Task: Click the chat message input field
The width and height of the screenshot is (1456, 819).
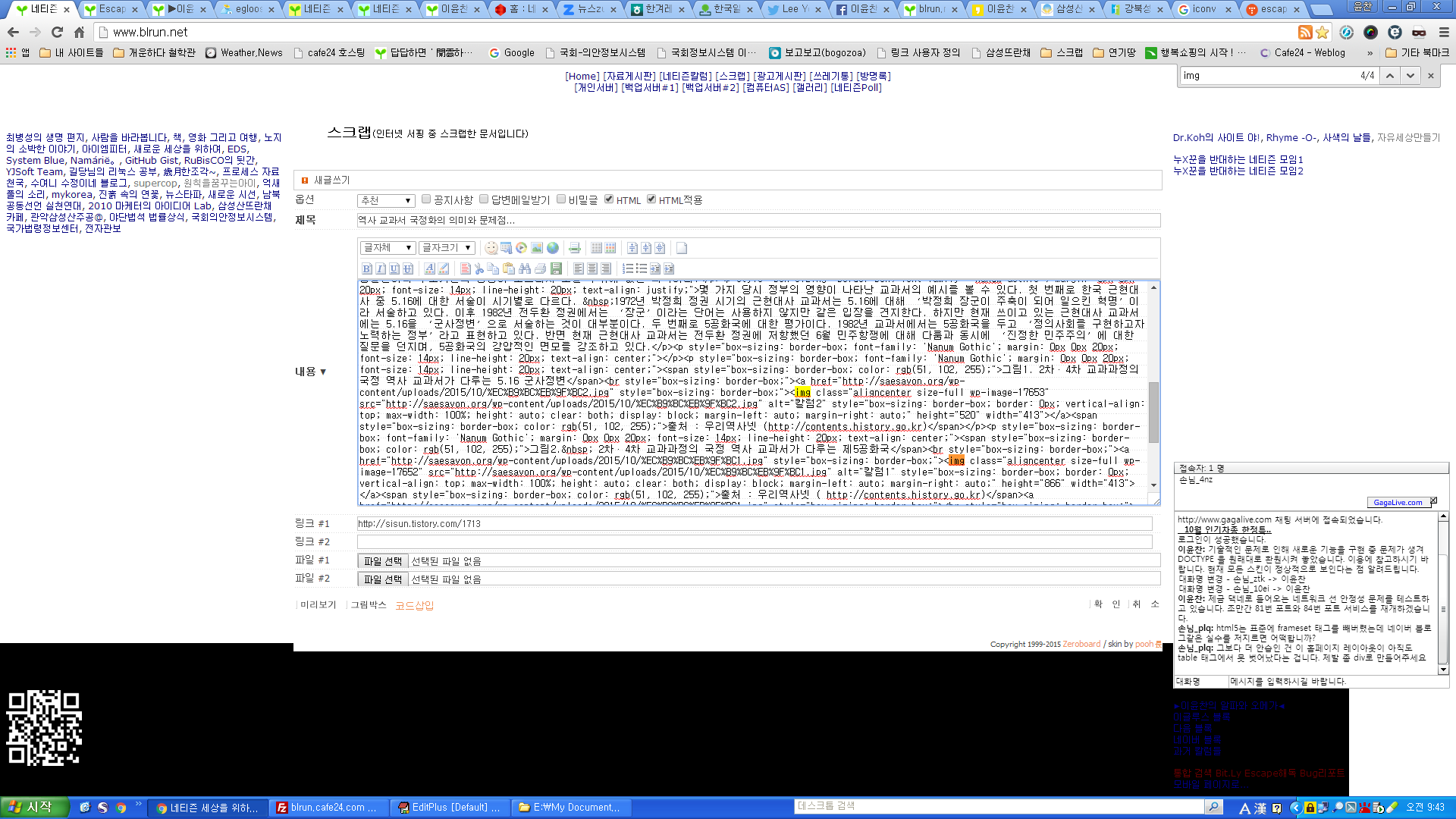Action: point(1337,681)
